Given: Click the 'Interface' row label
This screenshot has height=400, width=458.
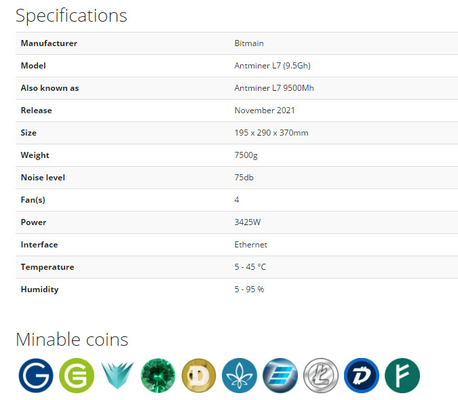Looking at the screenshot, I should (x=39, y=245).
